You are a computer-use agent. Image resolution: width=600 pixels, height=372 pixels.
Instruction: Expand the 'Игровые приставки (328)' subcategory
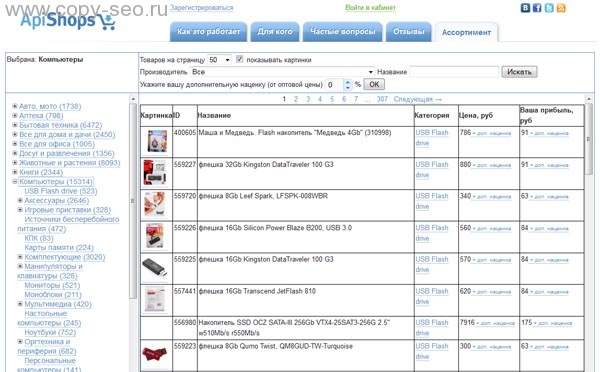click(x=20, y=210)
